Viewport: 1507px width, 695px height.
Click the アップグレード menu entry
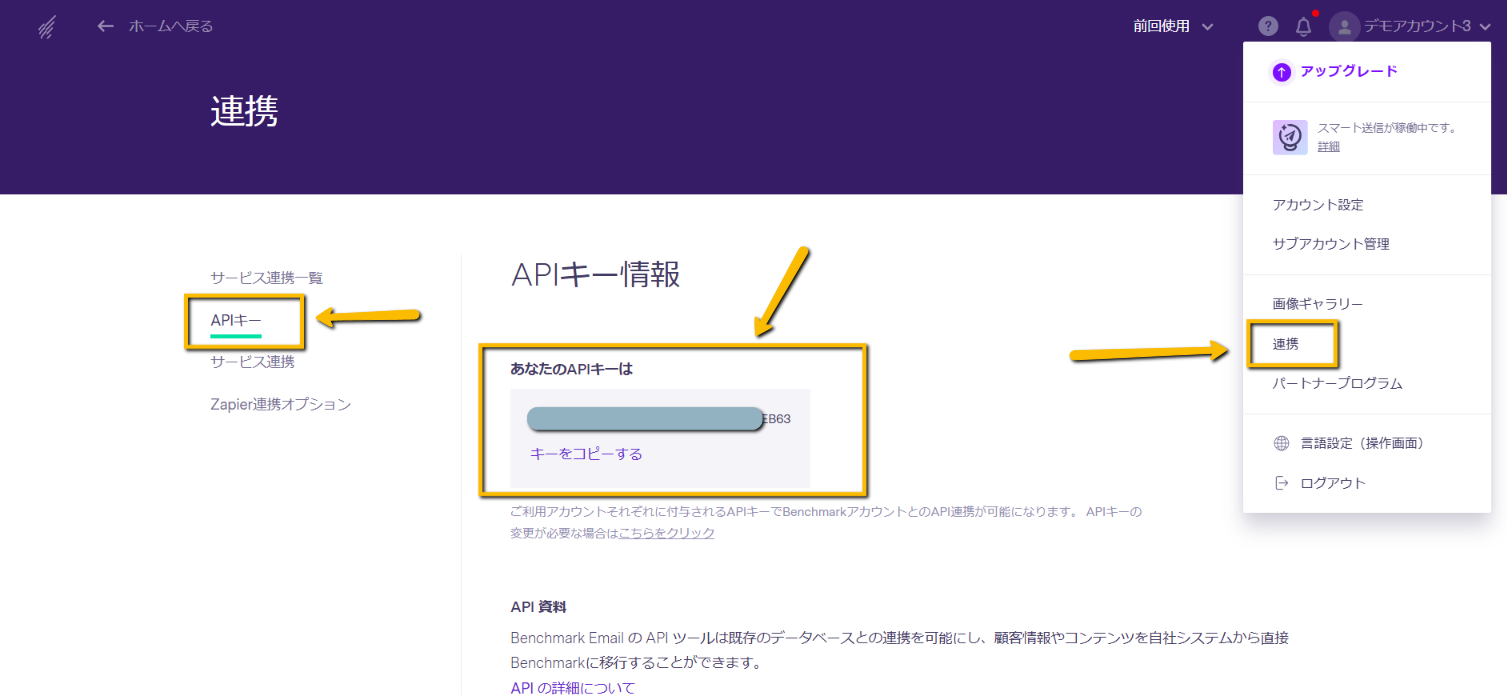(1349, 71)
